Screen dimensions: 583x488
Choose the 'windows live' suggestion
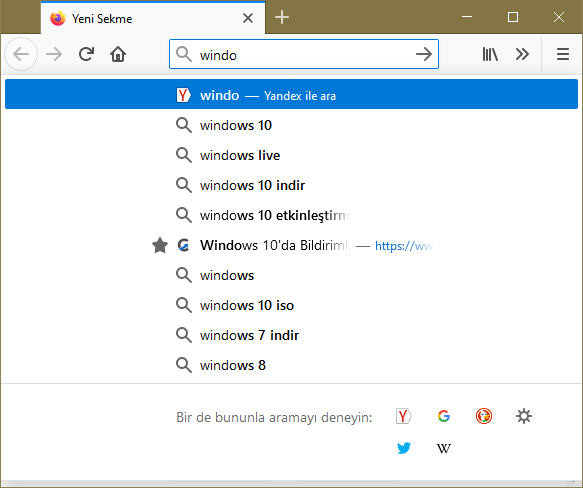tap(292, 155)
